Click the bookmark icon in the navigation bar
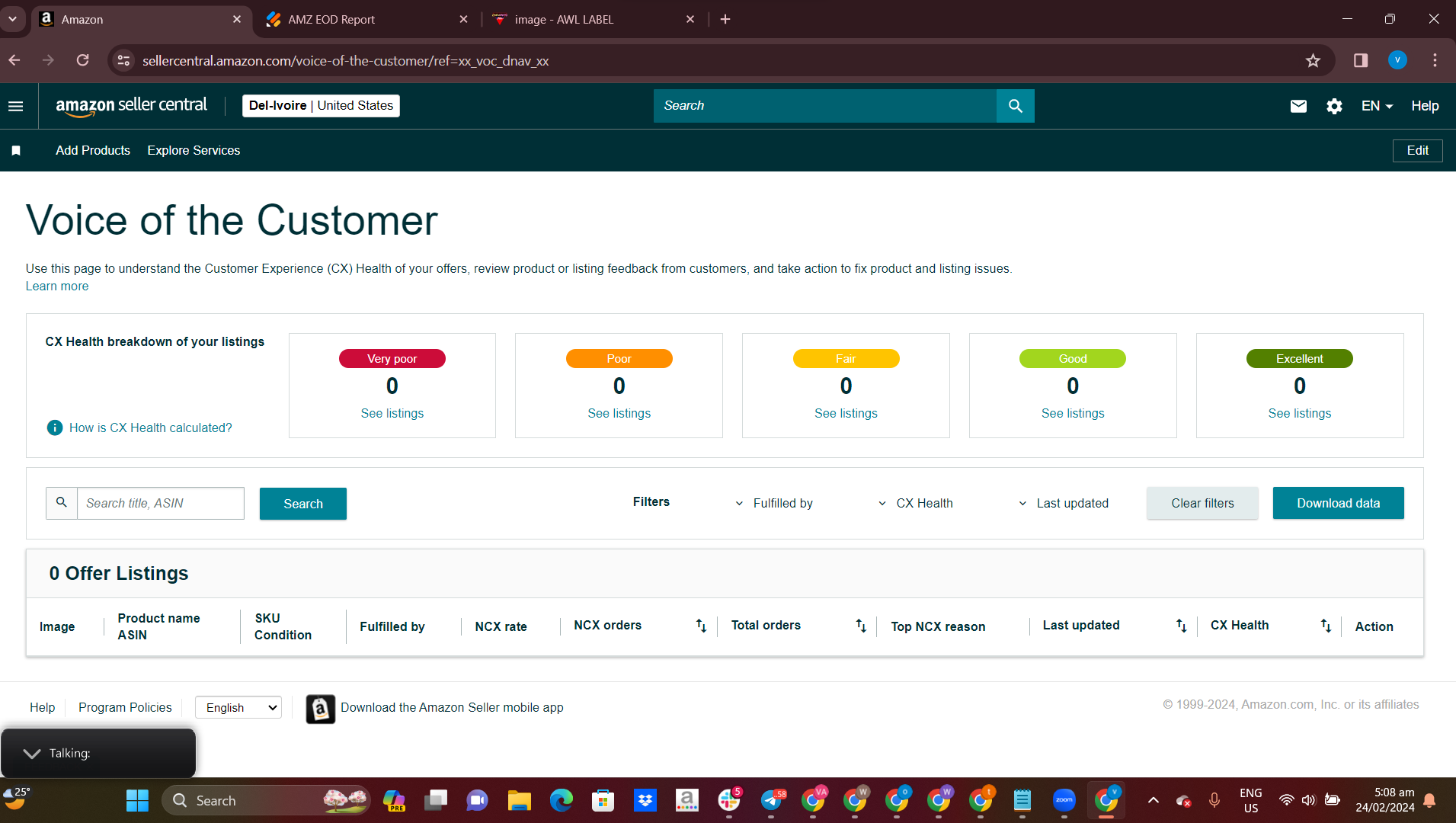The height and width of the screenshot is (823, 1456). click(16, 151)
